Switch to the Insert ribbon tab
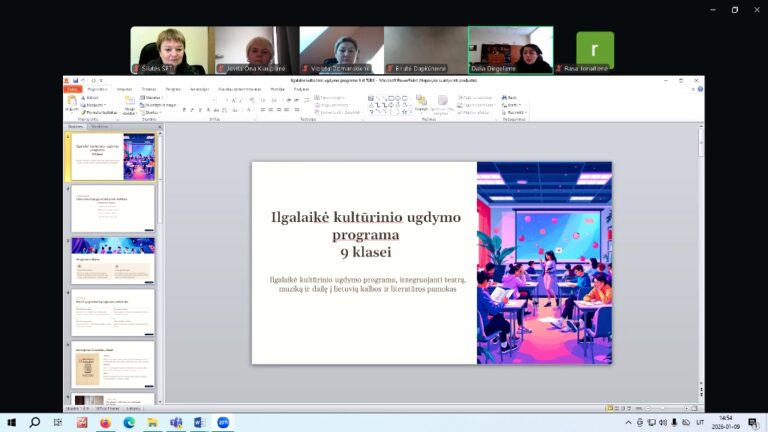This screenshot has height=432, width=768. click(124, 89)
